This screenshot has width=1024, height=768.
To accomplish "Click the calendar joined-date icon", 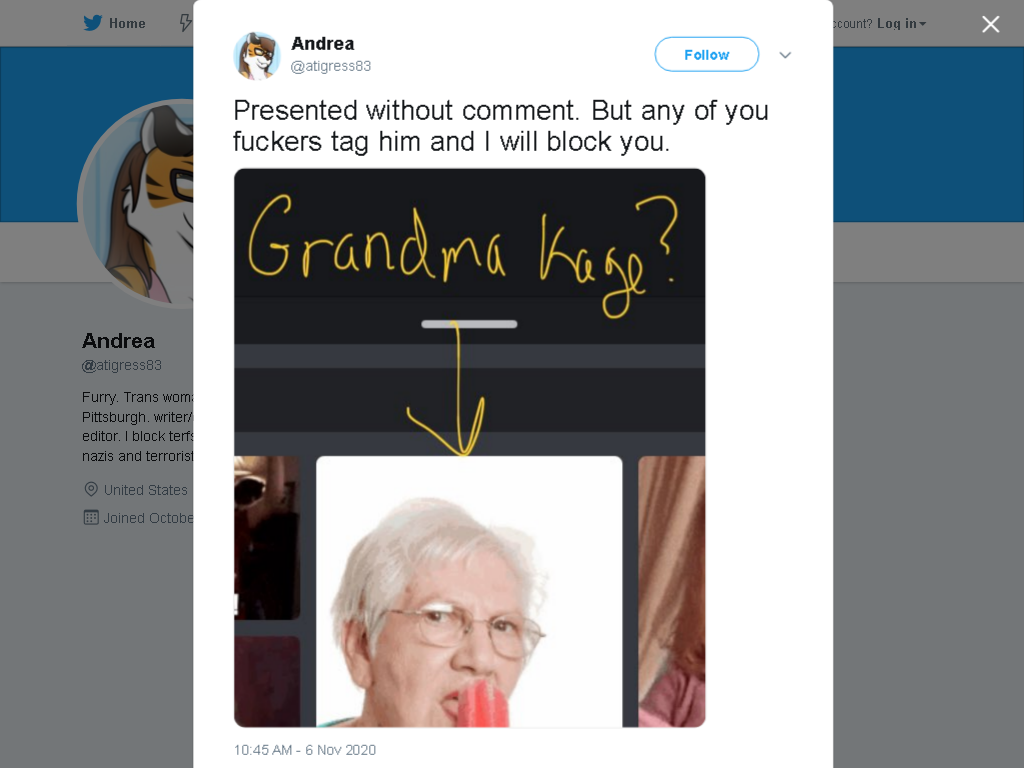I will (x=91, y=517).
